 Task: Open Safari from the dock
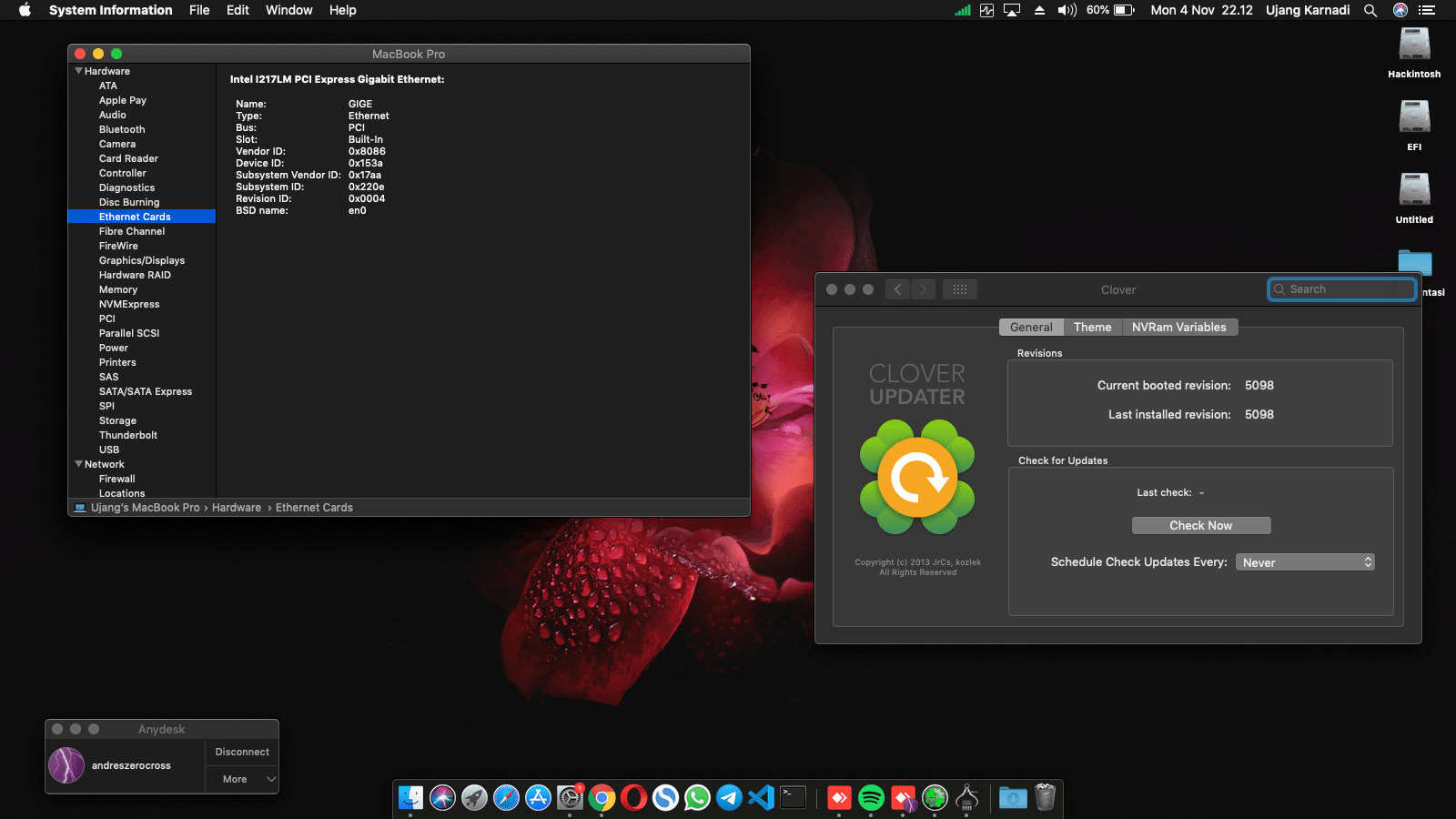pos(506,798)
